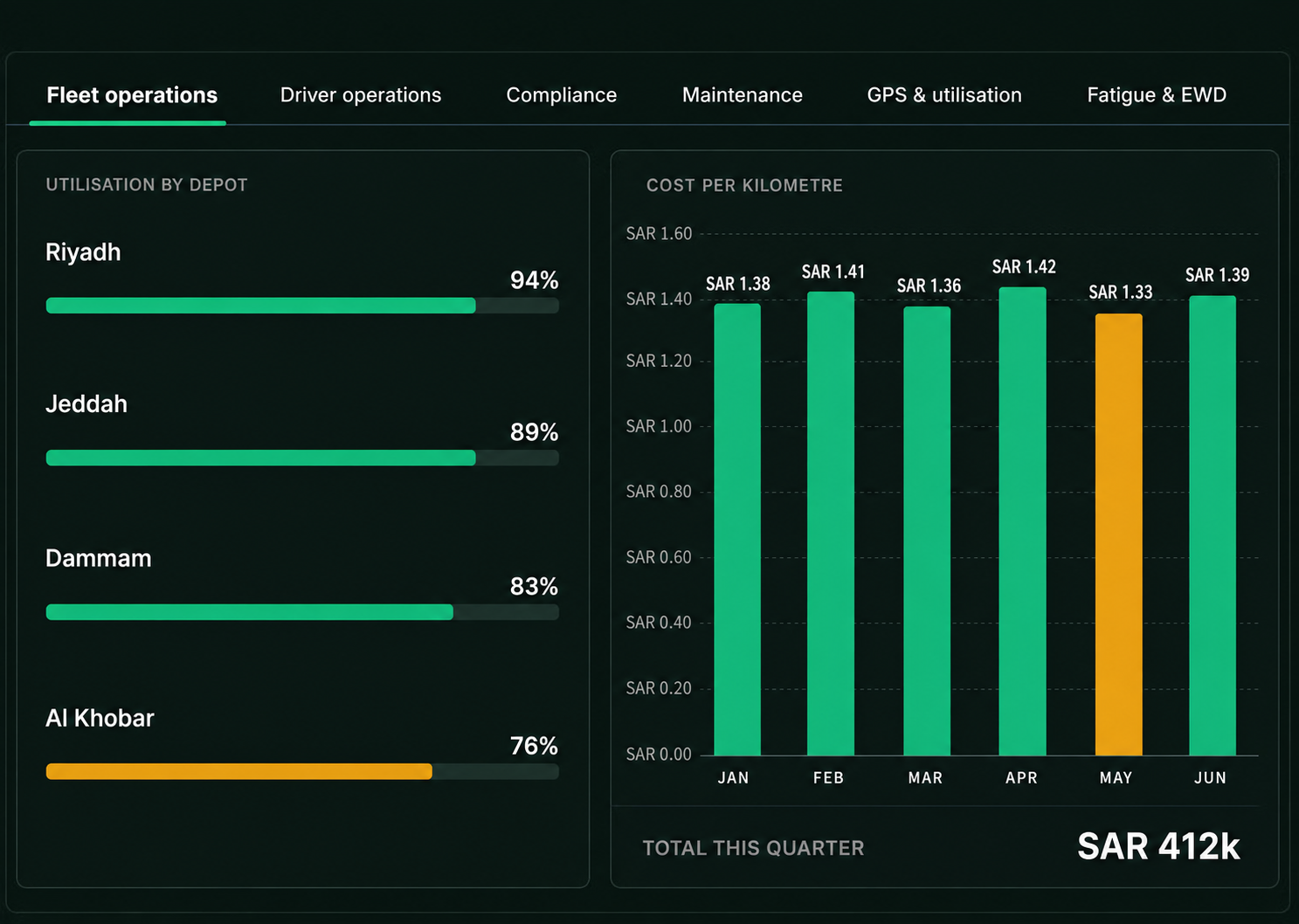Screen dimensions: 1299x924
Task: Select the Al Khobar depot label
Action: click(x=100, y=718)
